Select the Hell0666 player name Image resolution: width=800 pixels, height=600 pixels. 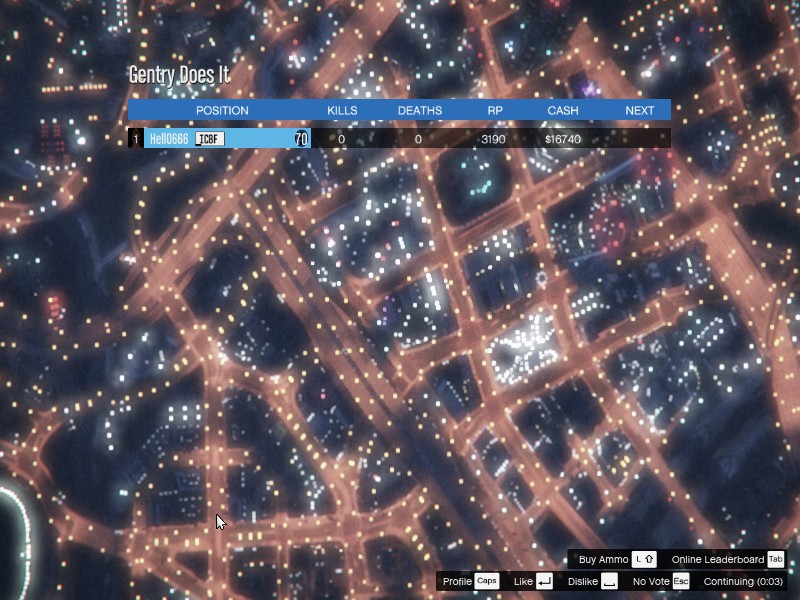click(169, 139)
